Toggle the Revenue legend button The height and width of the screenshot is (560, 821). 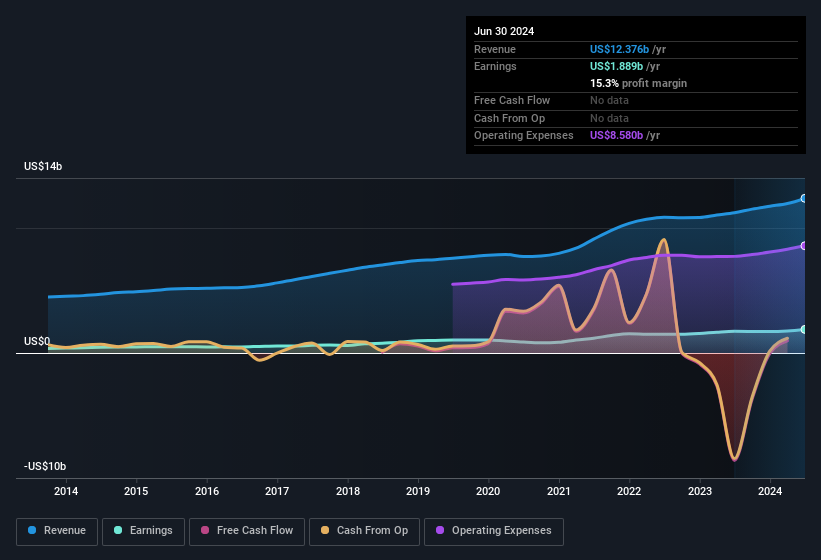tap(57, 531)
